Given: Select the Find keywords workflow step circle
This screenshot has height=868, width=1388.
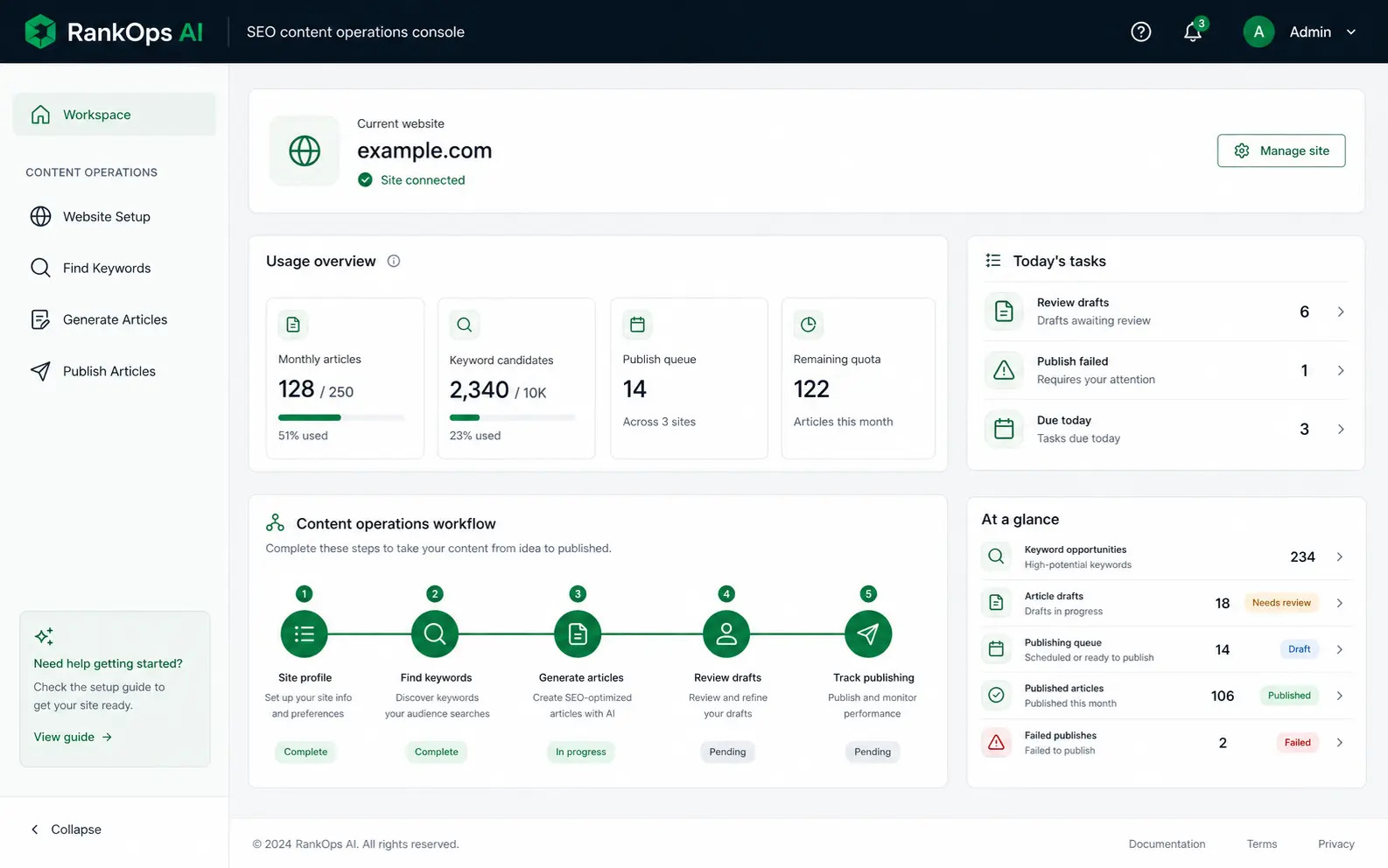Looking at the screenshot, I should tap(435, 633).
